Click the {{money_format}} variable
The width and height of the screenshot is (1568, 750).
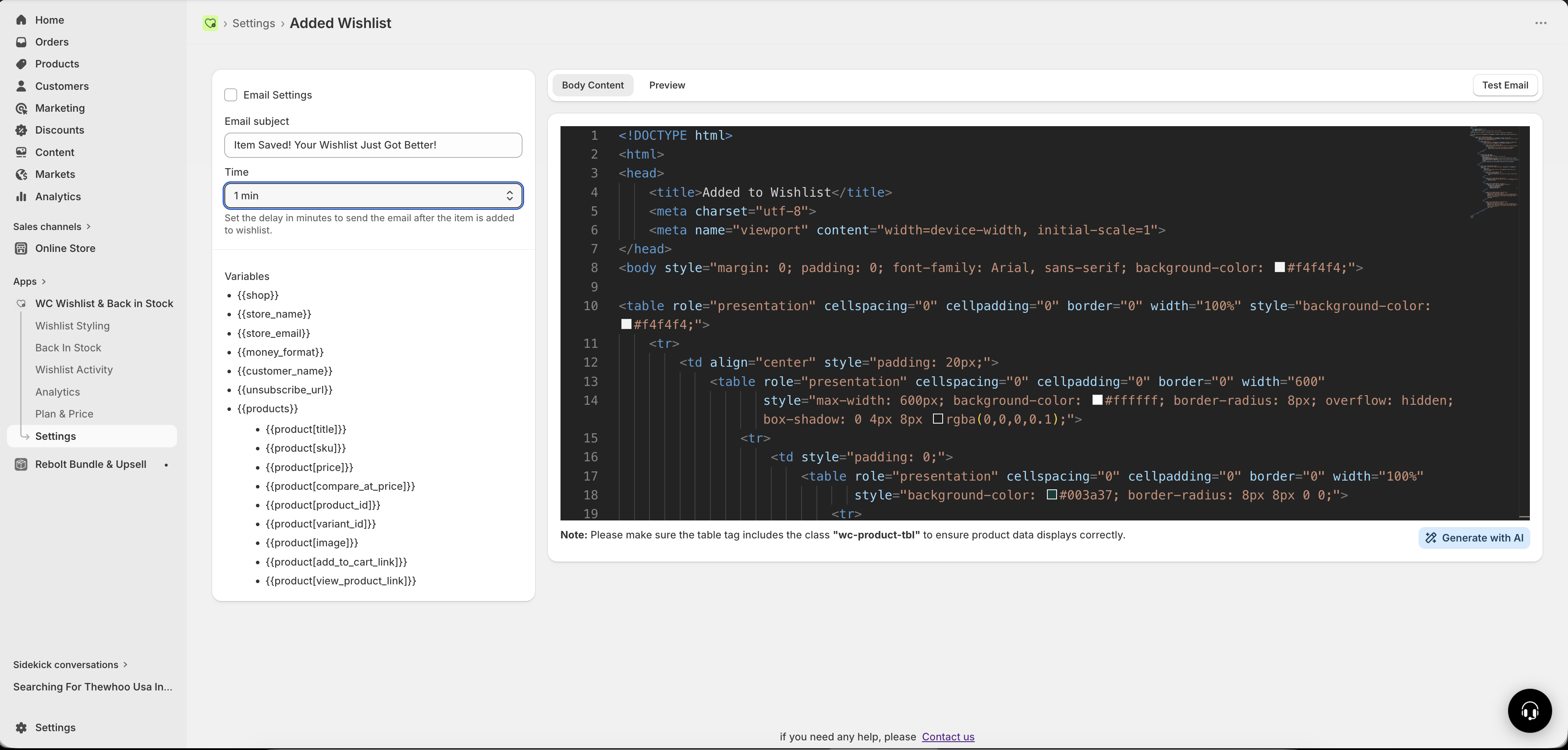click(280, 352)
